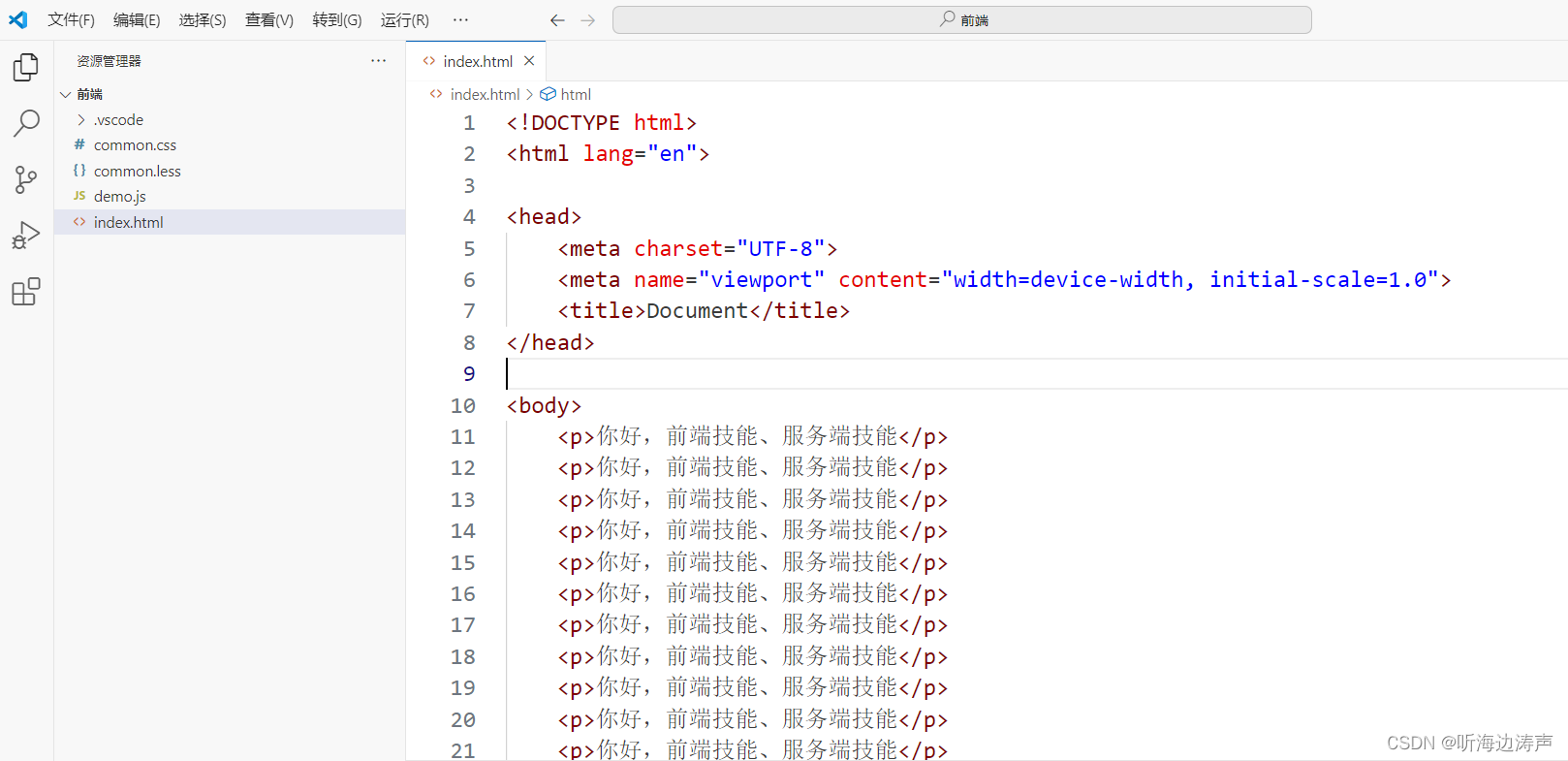Select the index.html editor tab

coord(477,61)
